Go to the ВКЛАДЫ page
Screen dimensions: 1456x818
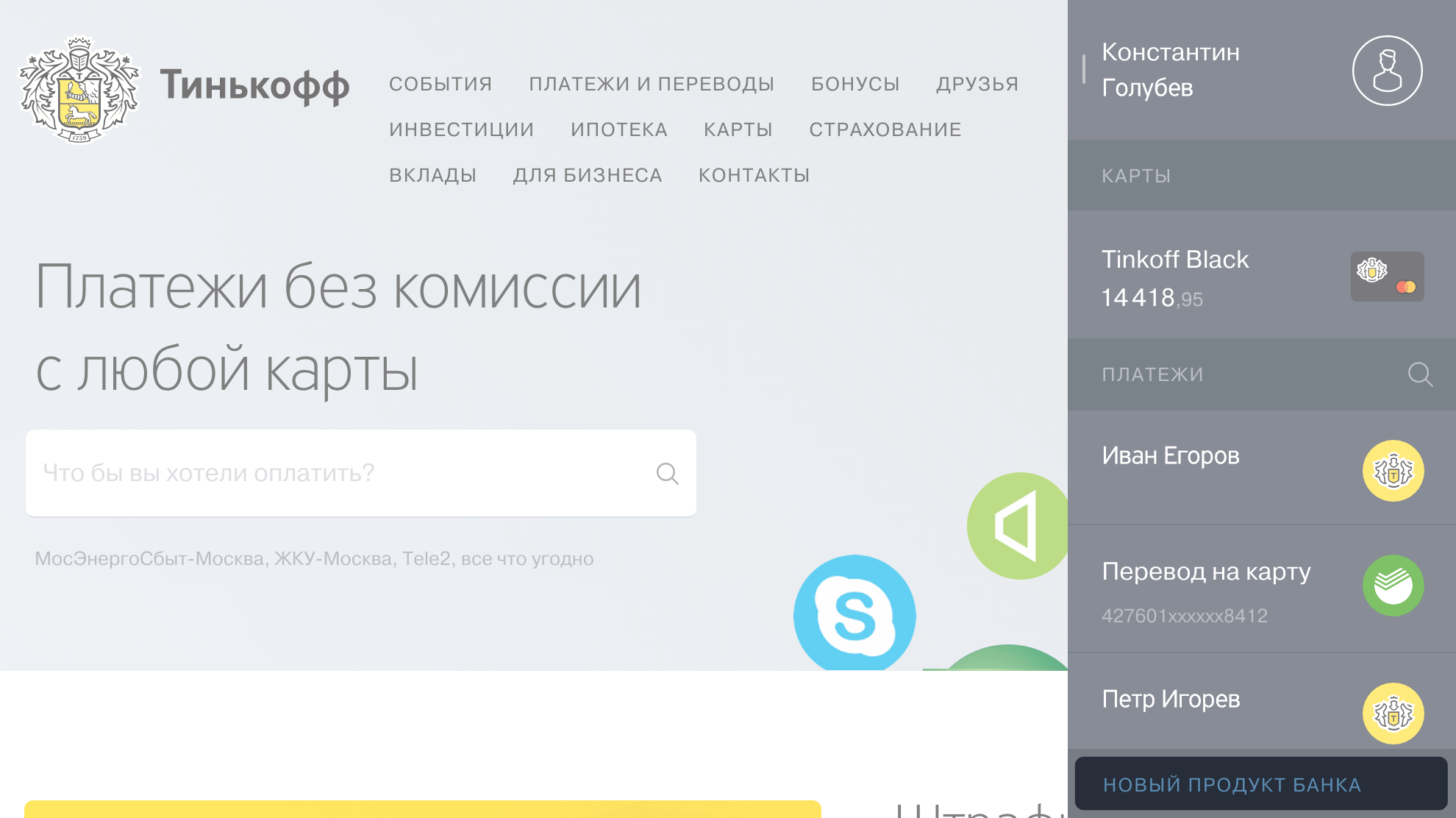(x=433, y=175)
